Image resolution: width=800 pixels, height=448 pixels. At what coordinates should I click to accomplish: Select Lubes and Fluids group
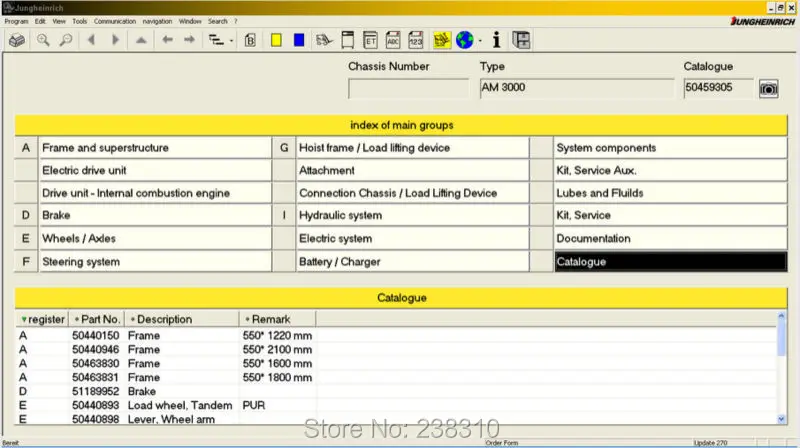pyautogui.click(x=670, y=193)
